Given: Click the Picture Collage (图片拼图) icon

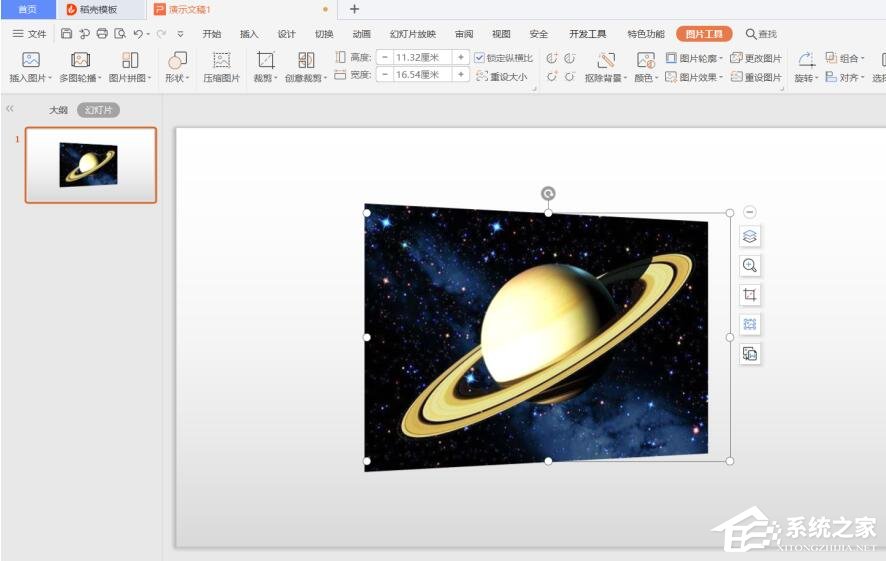Looking at the screenshot, I should point(130,61).
